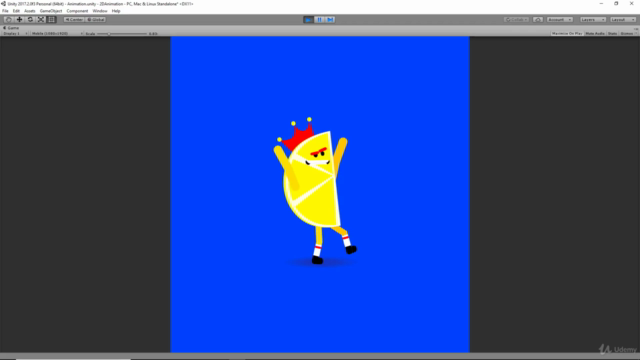This screenshot has width=640, height=360.
Task: Open the Collab dropdown
Action: [516, 20]
